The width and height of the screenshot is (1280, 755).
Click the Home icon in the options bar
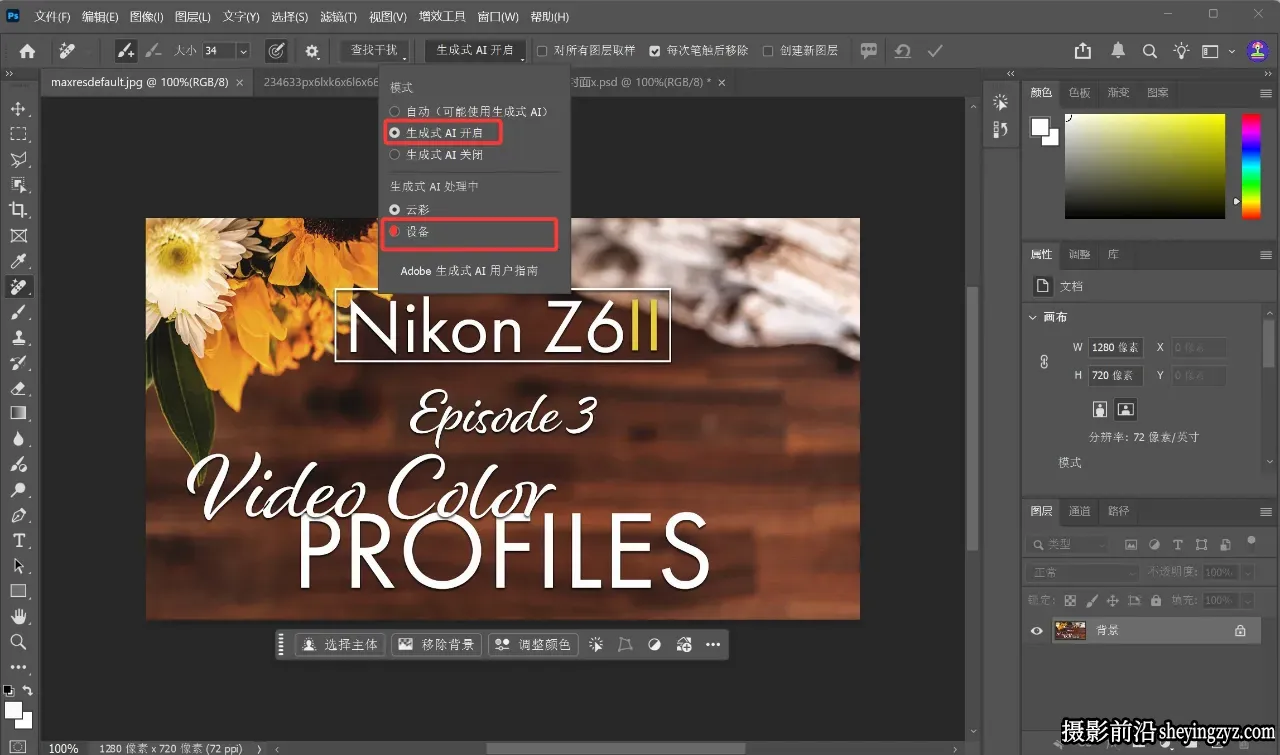[27, 51]
